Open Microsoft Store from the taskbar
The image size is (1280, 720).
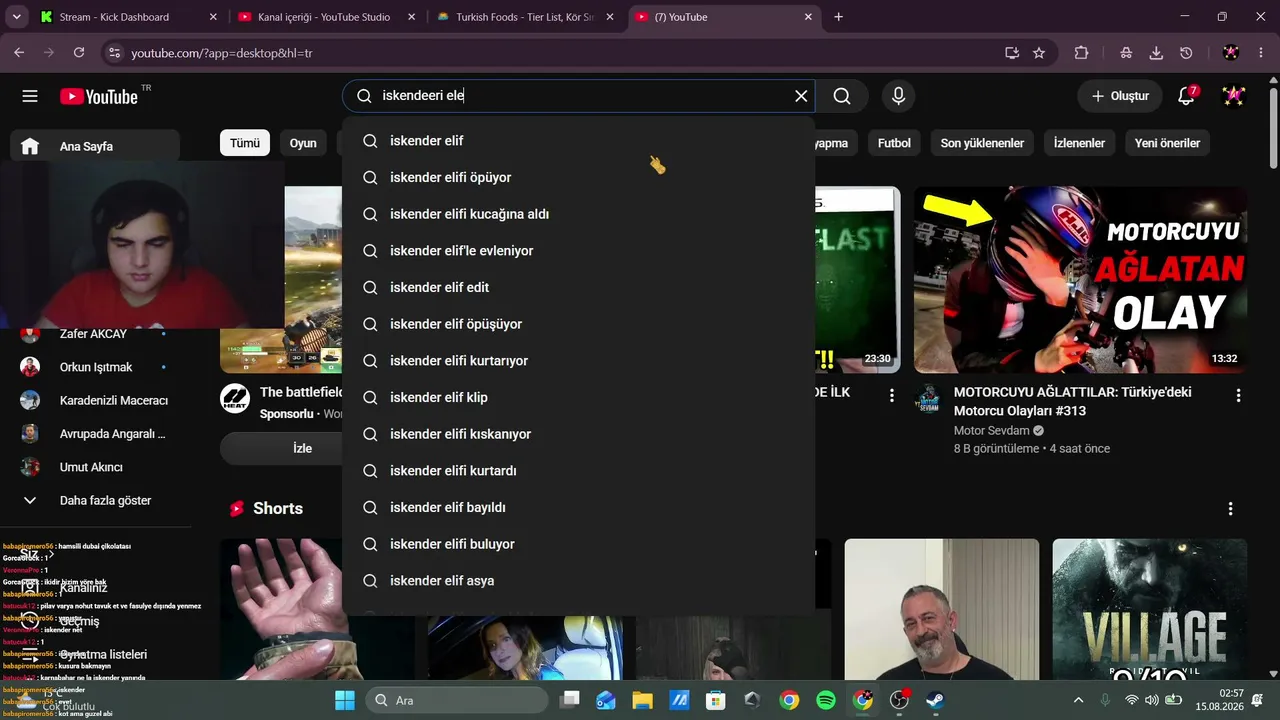pyautogui.click(x=716, y=700)
